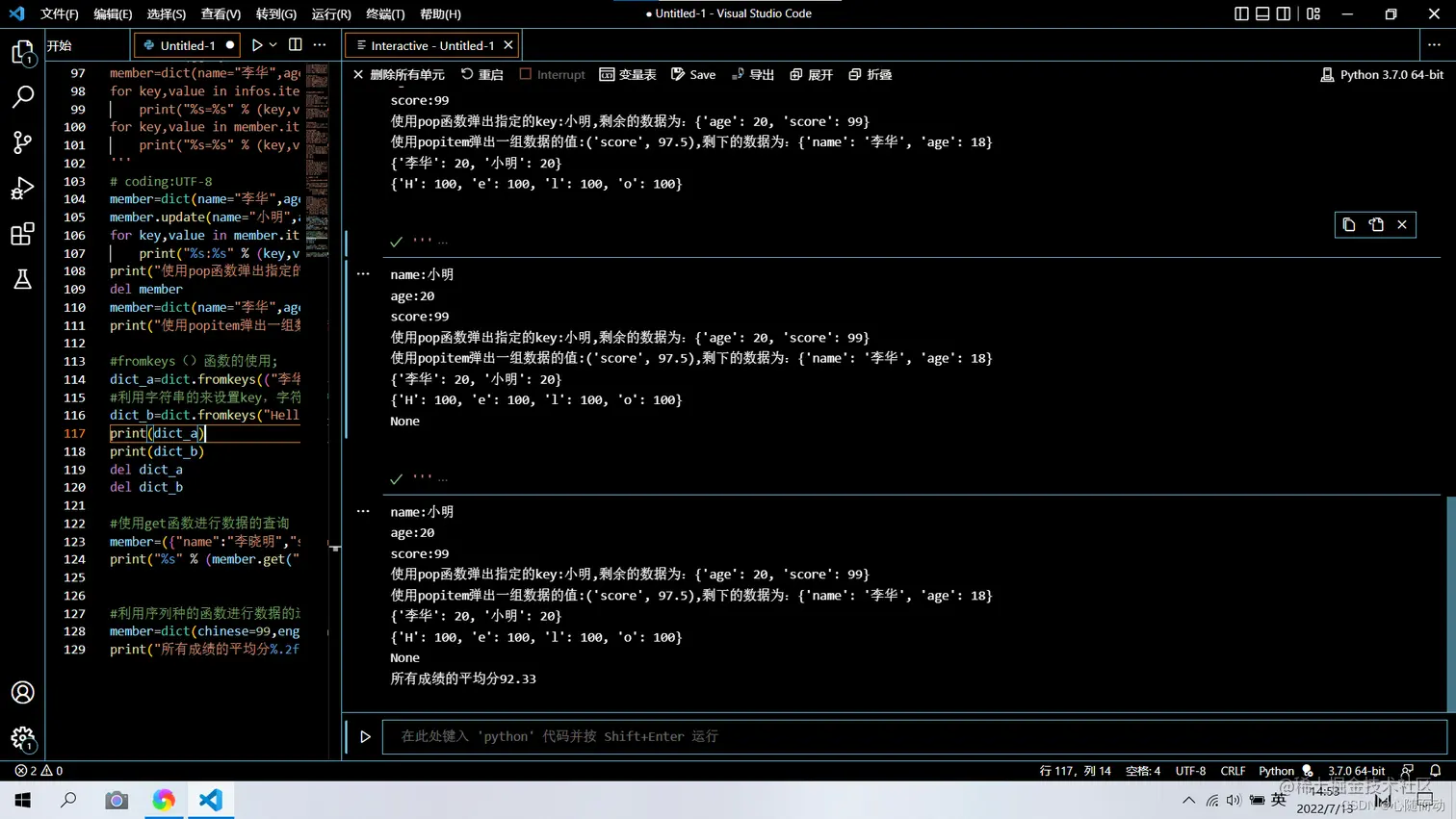Switch to the 开始 tab

(x=60, y=45)
